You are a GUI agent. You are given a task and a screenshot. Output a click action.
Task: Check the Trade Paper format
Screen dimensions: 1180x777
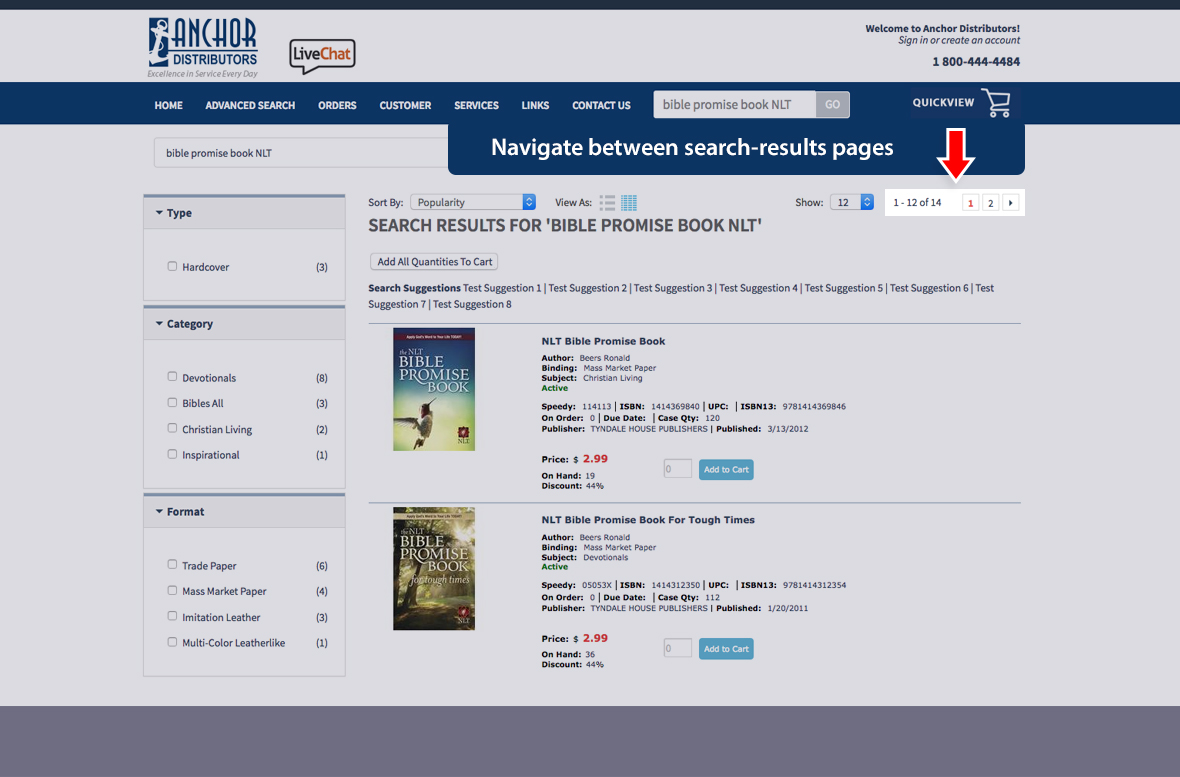[x=172, y=565]
